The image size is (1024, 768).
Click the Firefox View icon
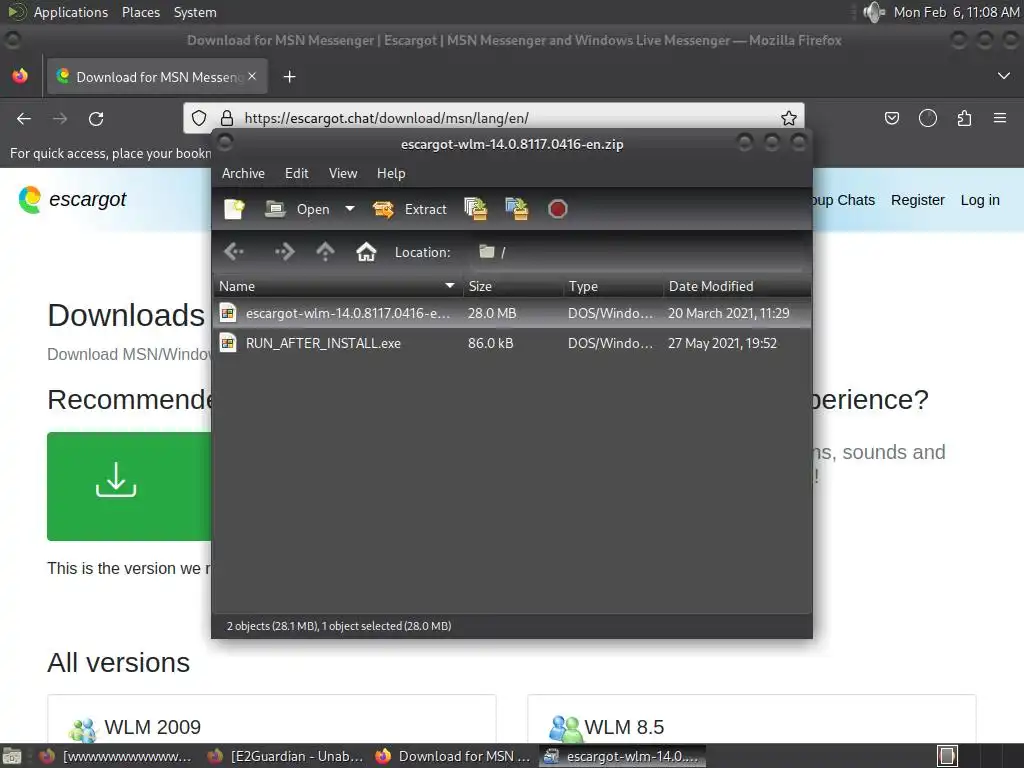20,76
